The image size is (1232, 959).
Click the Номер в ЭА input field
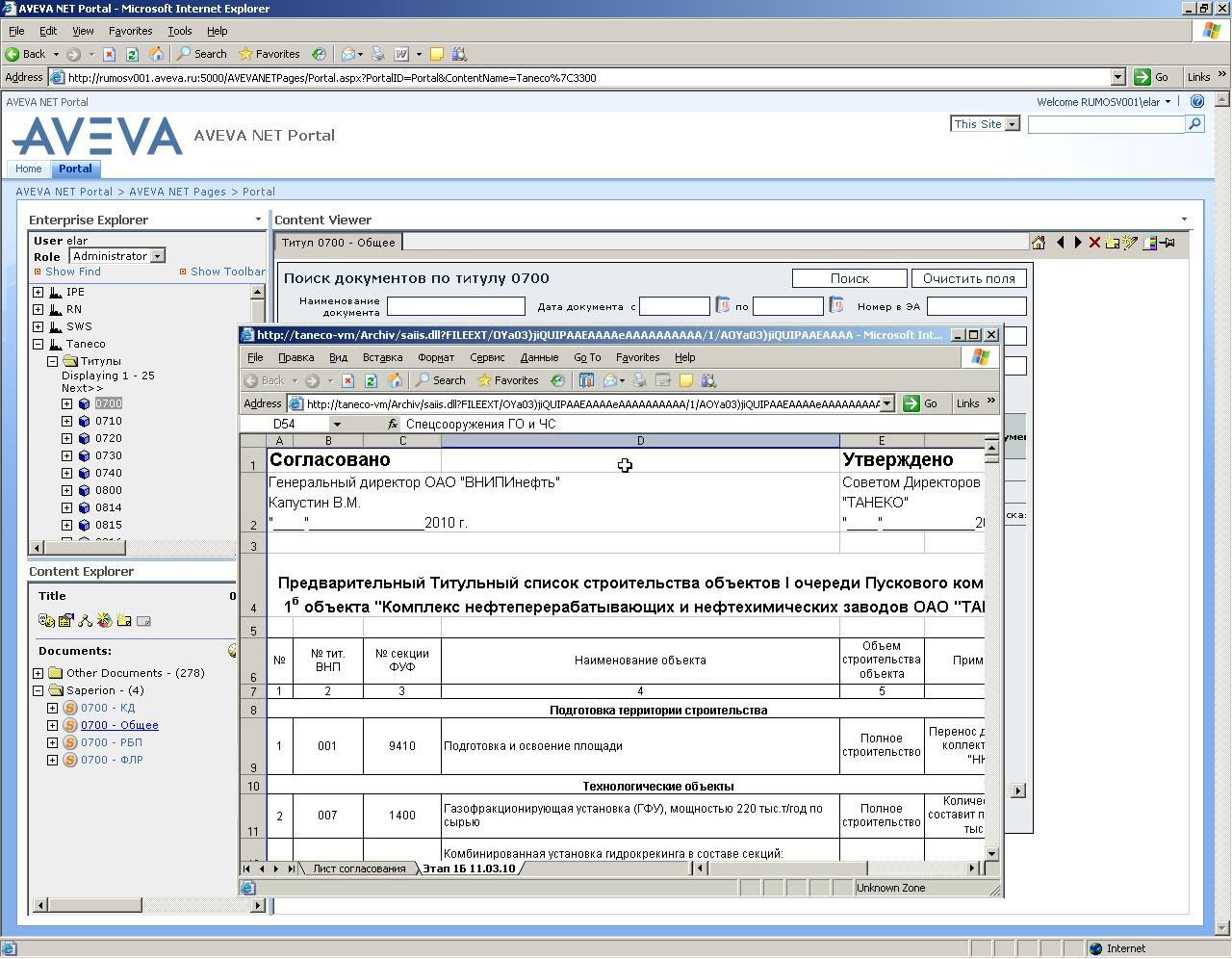977,306
